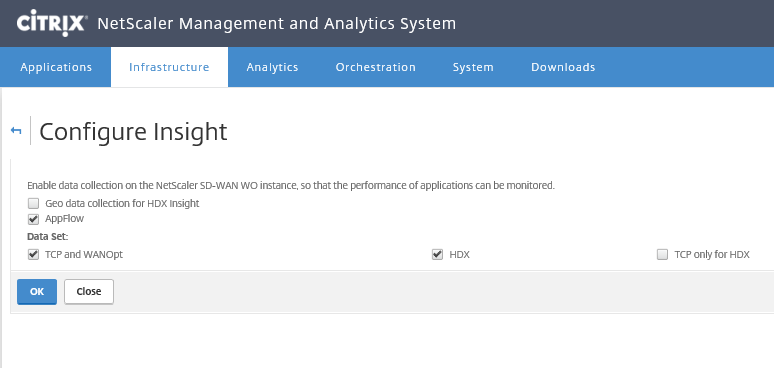Viewport: 774px width, 368px height.
Task: Click the gray footer bar beside Close
Action: (x=443, y=292)
